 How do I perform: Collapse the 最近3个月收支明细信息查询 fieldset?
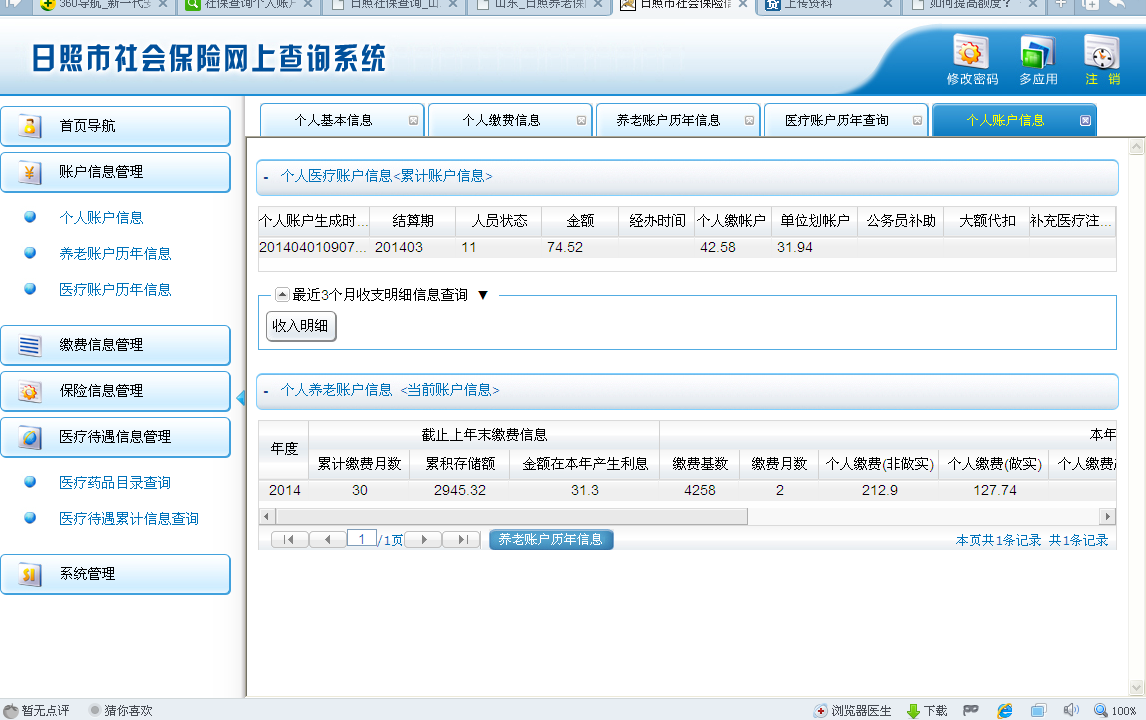point(282,295)
